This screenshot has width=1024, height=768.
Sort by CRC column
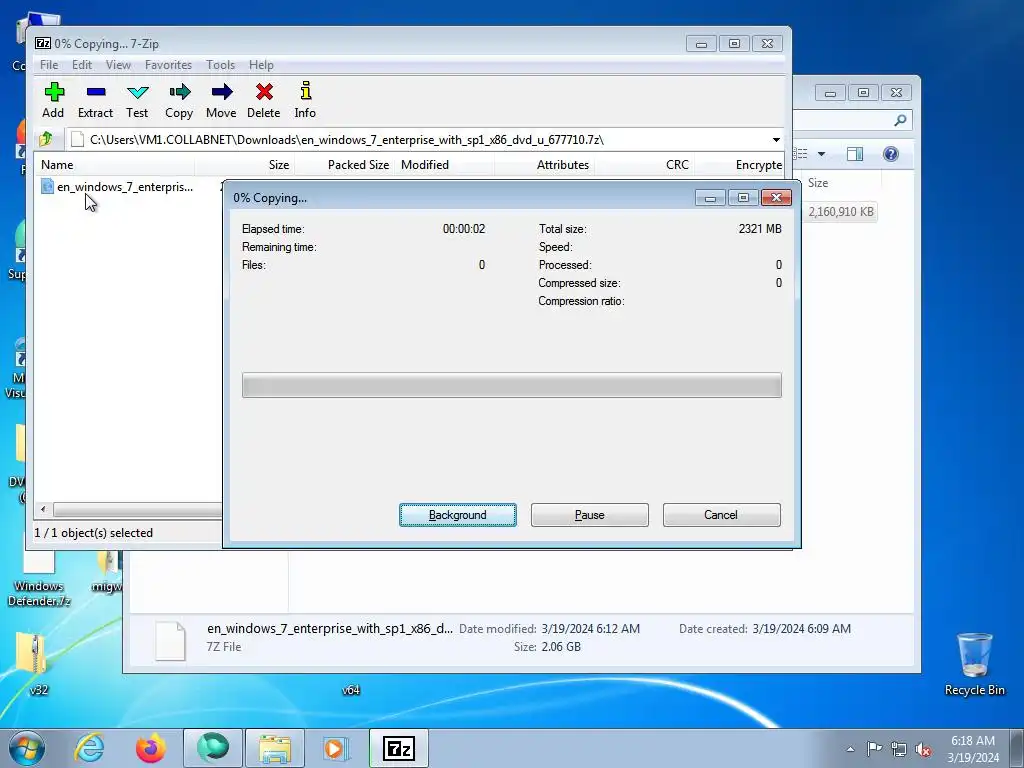pyautogui.click(x=645, y=165)
